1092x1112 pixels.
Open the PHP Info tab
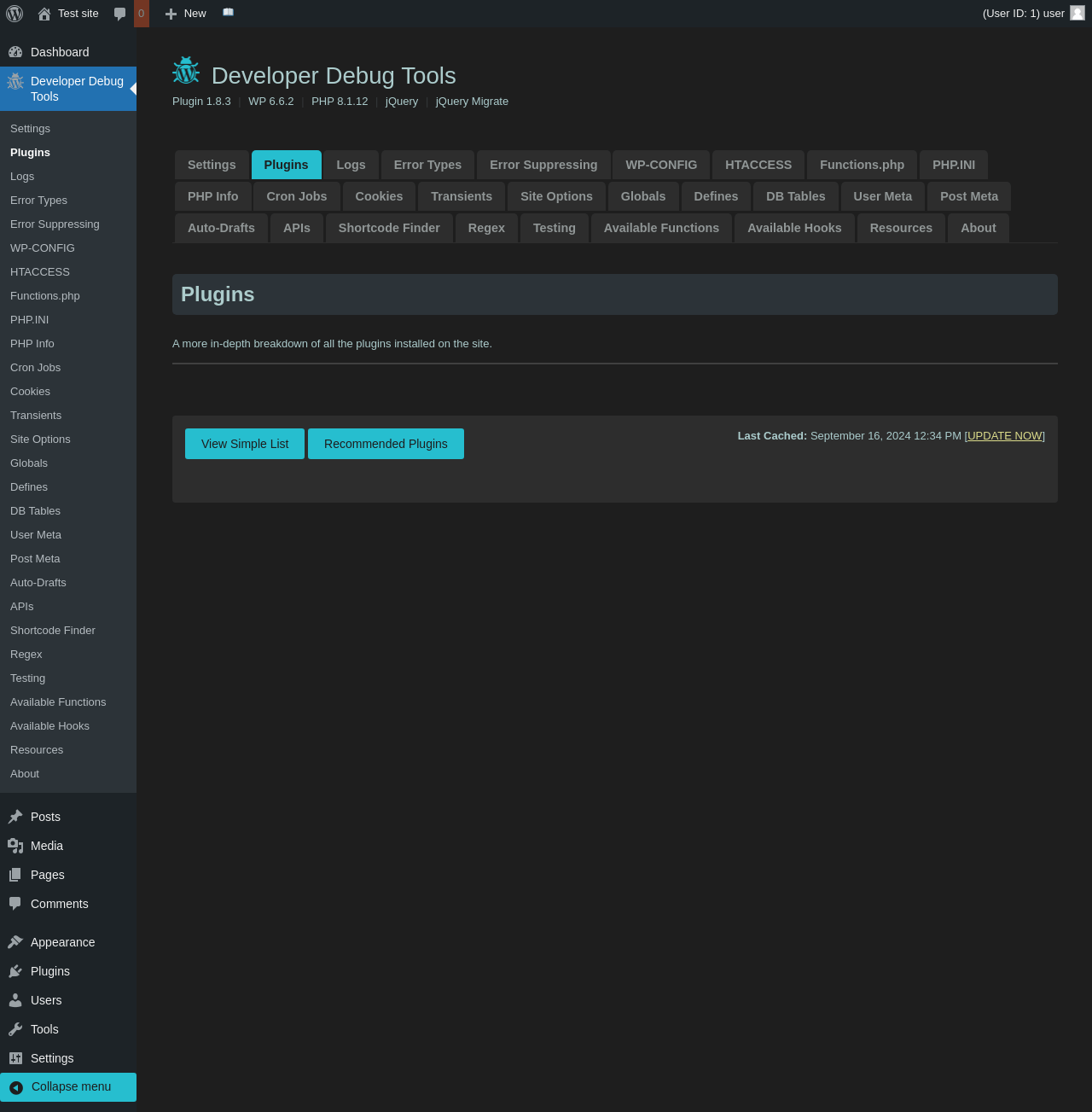click(x=213, y=196)
